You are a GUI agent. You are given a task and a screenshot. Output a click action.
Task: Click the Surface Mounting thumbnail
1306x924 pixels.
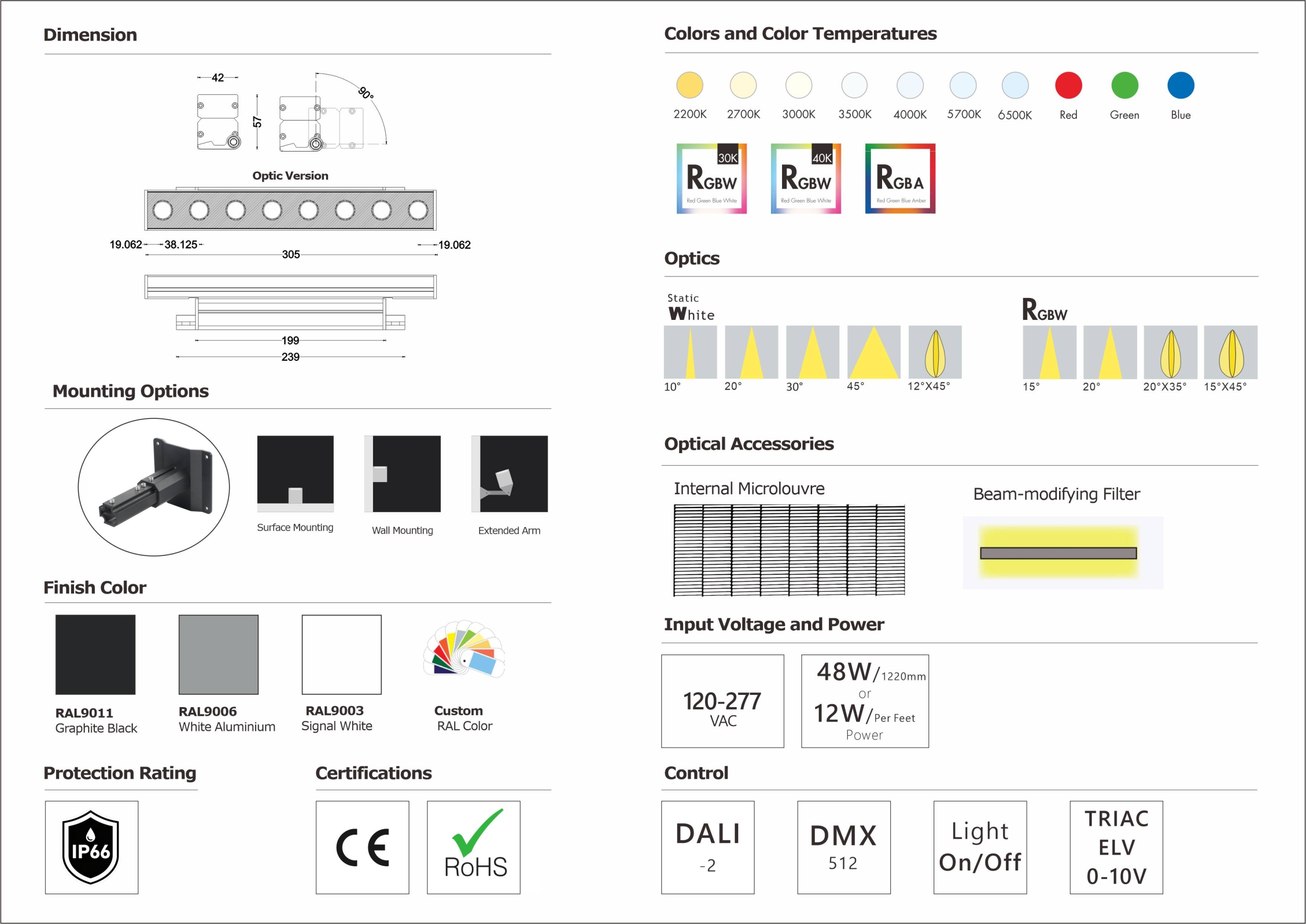pos(295,474)
